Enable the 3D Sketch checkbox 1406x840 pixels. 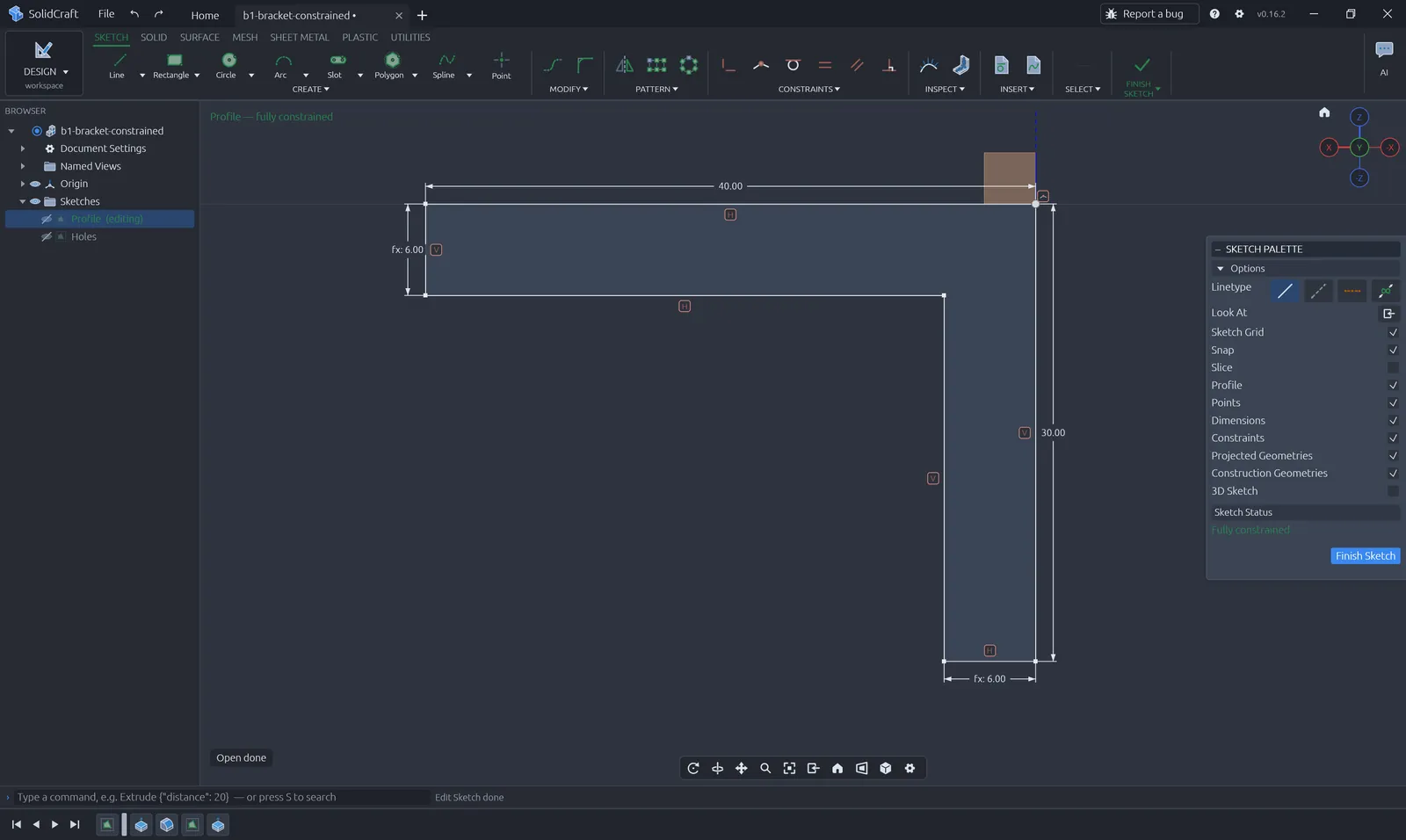1393,490
